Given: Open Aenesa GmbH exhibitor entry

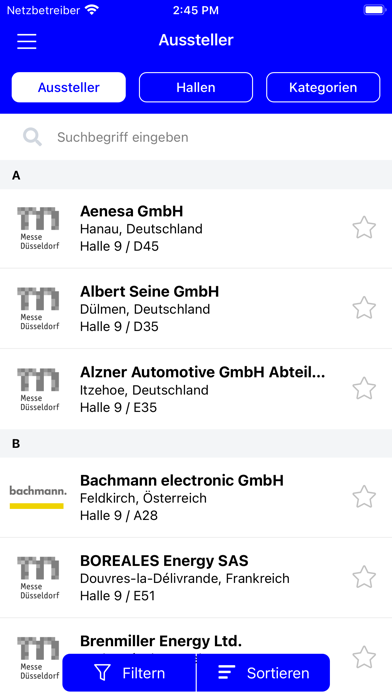Looking at the screenshot, I should (196, 229).
